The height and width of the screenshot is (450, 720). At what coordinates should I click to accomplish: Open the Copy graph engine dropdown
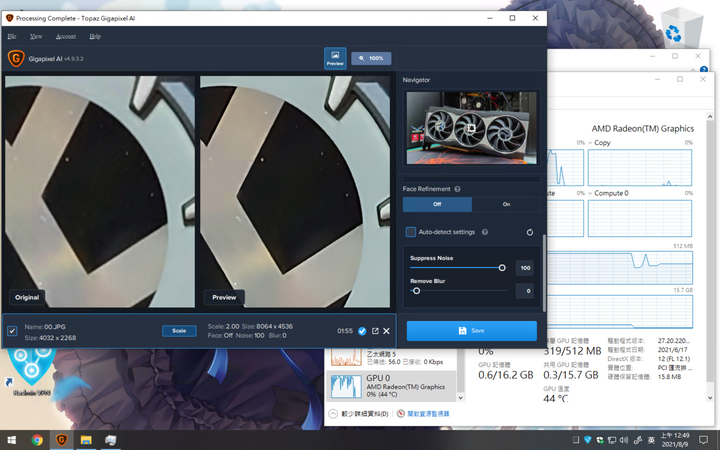(x=591, y=143)
